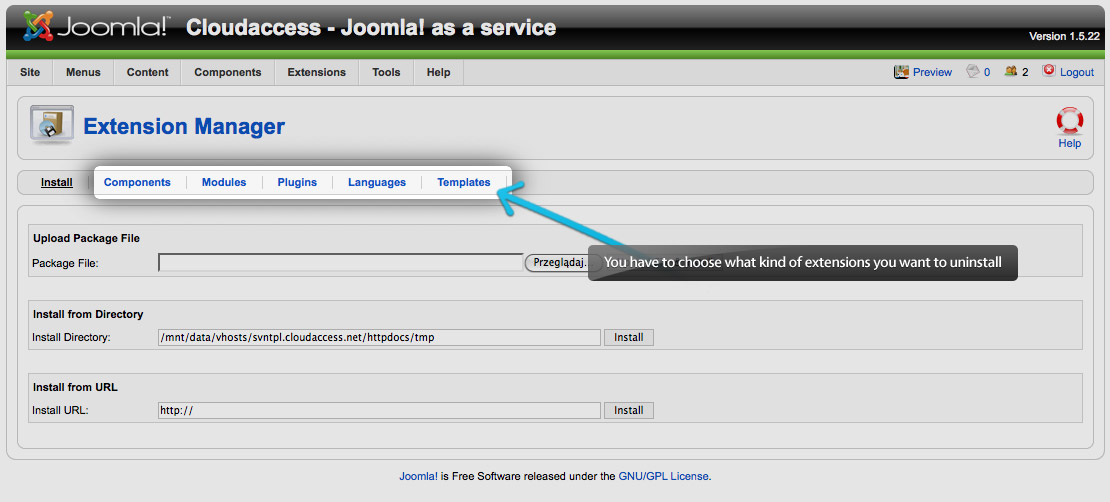Image resolution: width=1110 pixels, height=502 pixels.
Task: Switch to the Templates tab
Action: point(464,182)
